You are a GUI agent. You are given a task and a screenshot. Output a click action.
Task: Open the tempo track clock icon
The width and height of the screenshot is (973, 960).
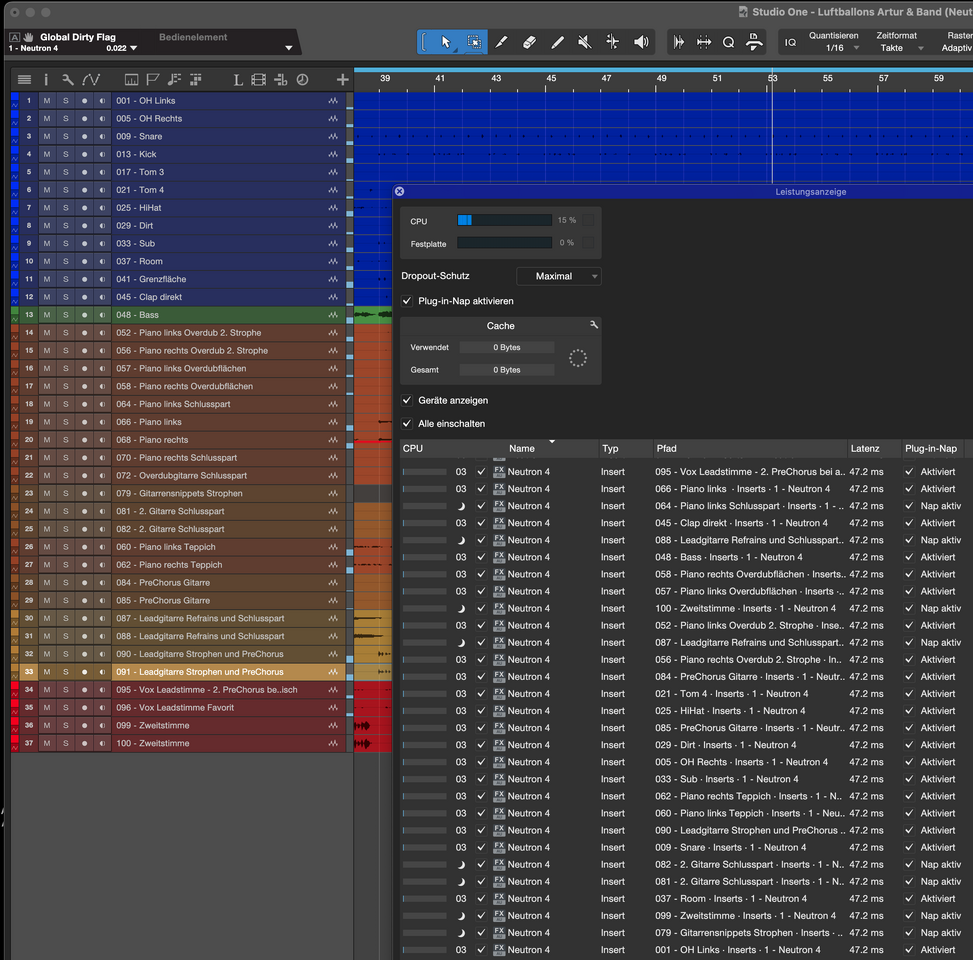tap(302, 79)
